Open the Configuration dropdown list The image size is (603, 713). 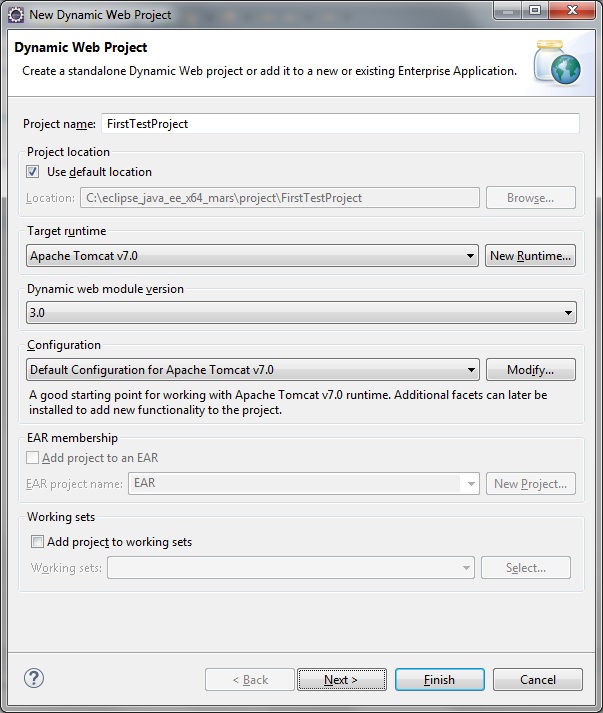click(470, 370)
